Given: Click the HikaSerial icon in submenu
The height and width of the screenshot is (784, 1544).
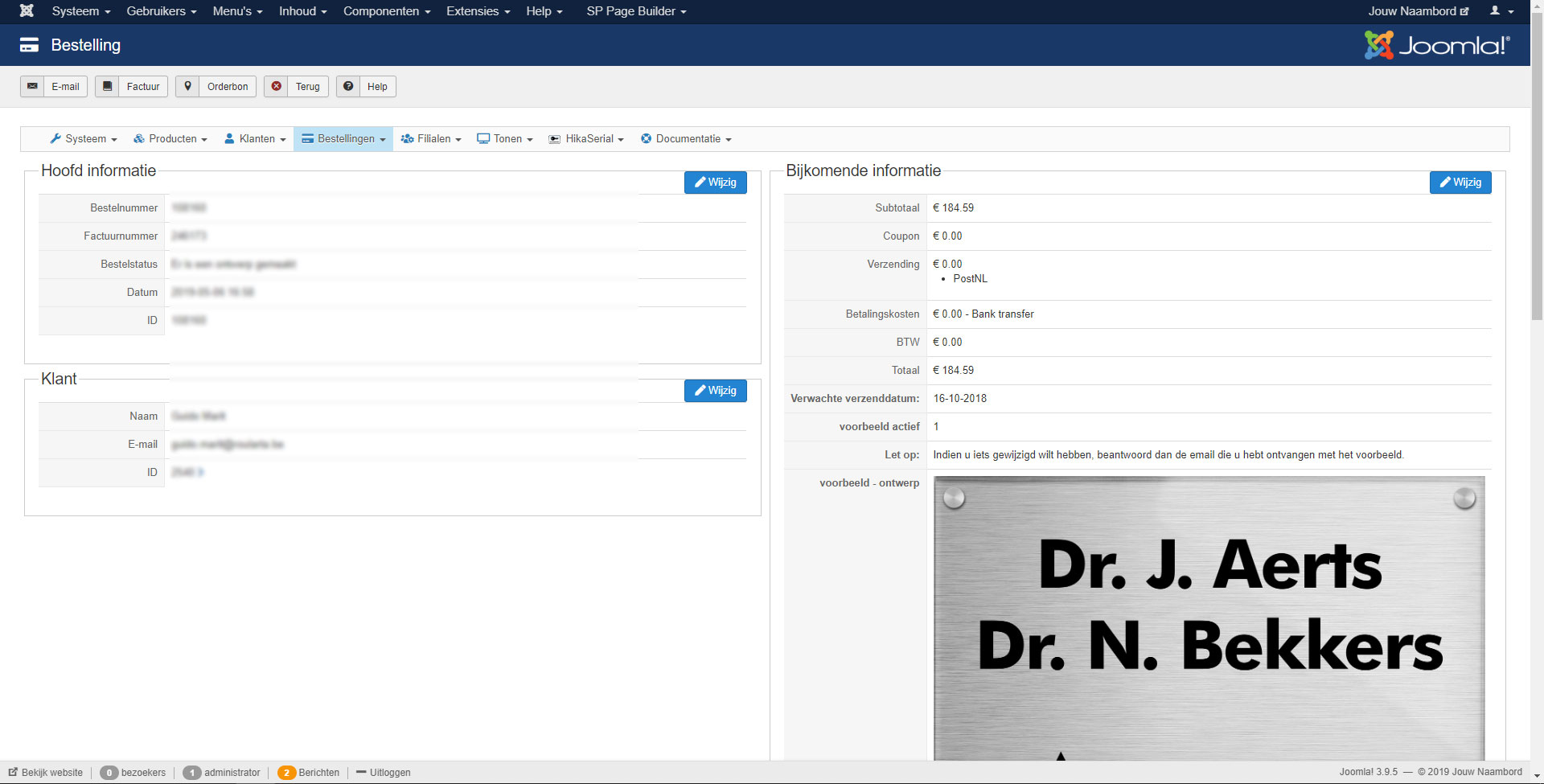Looking at the screenshot, I should coord(555,139).
